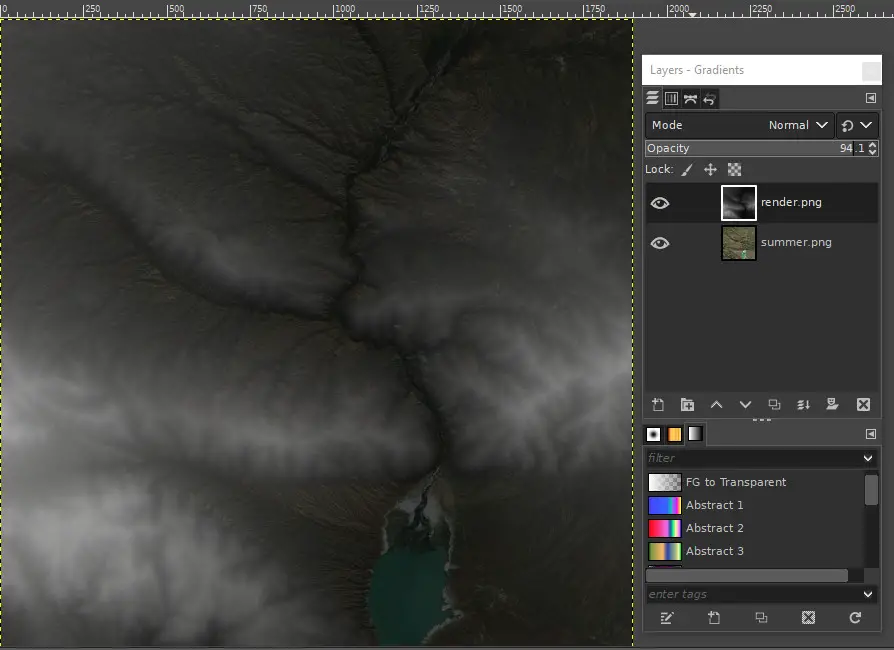This screenshot has height=650, width=894.
Task: Lower the selected layer one step
Action: pyautogui.click(x=745, y=405)
